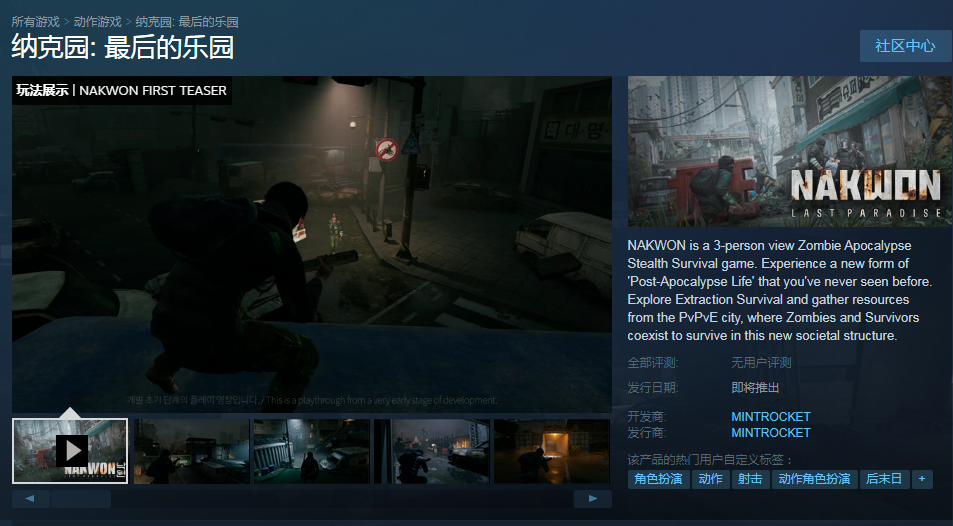
Task: Open the 动作游戏 breadcrumb category
Action: [x=98, y=21]
